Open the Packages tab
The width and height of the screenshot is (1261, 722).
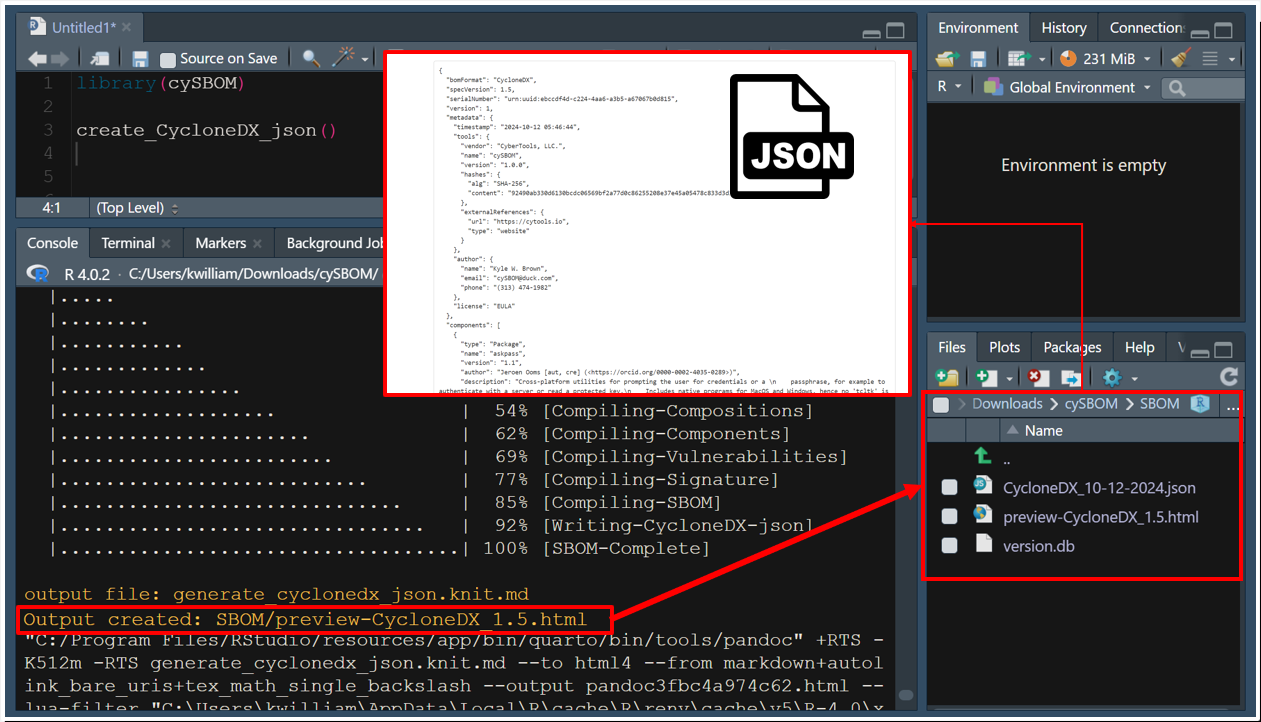[x=1072, y=347]
